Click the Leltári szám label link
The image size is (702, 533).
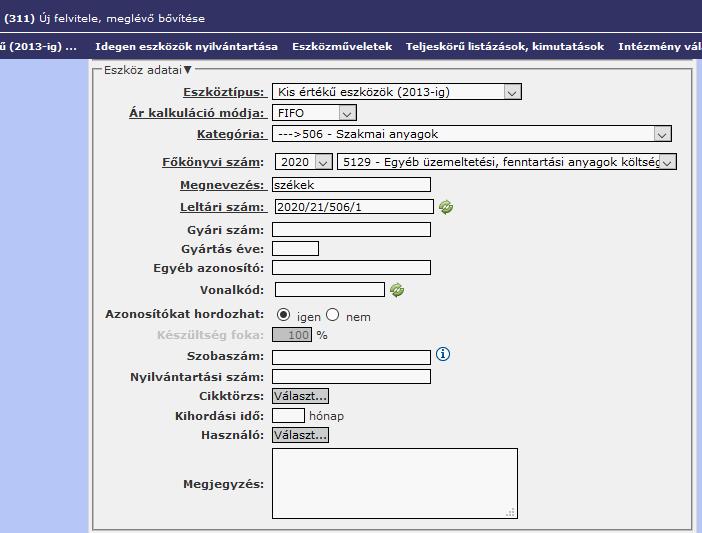point(222,207)
